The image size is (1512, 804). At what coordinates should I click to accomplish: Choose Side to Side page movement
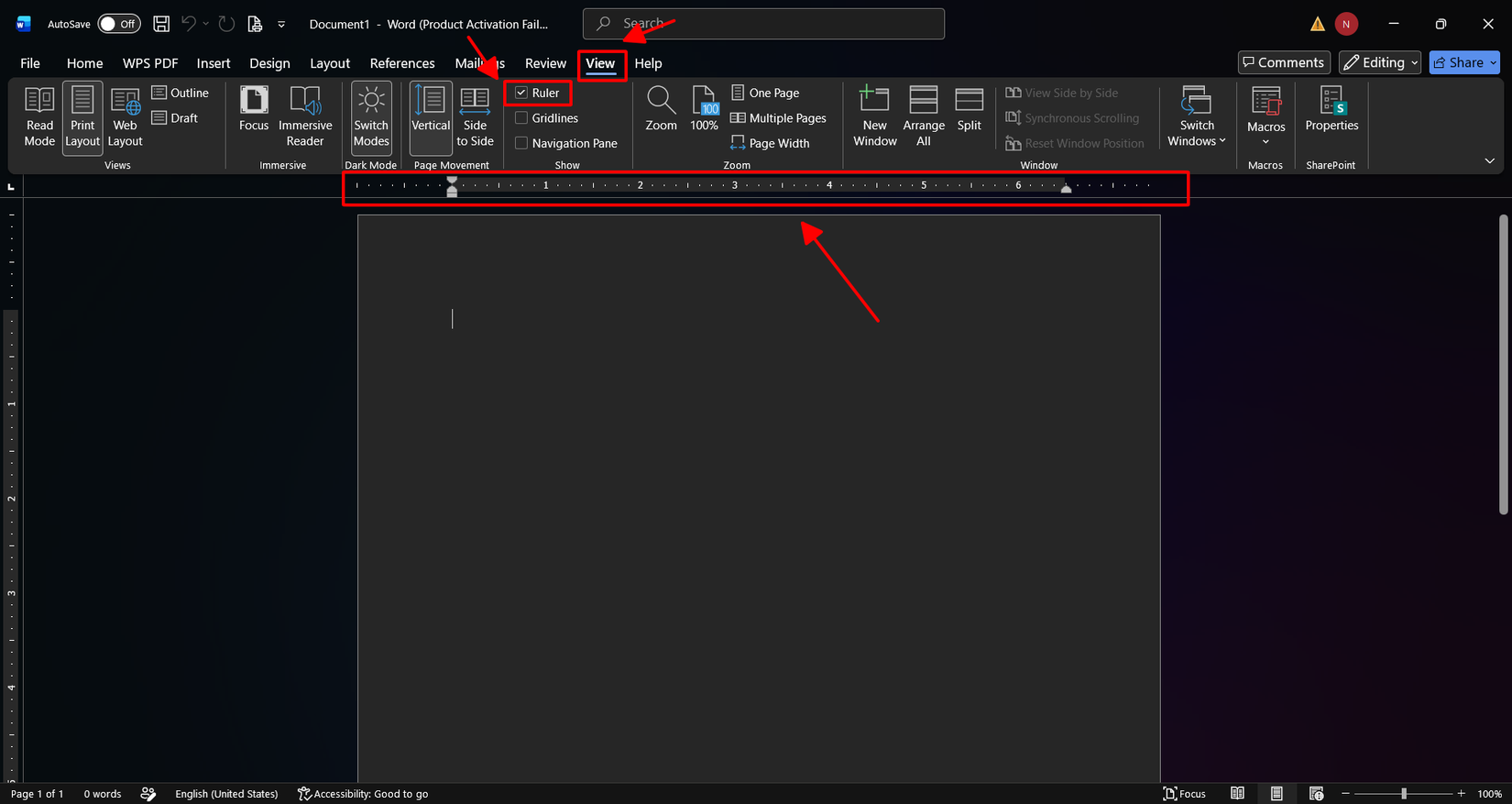[x=475, y=117]
